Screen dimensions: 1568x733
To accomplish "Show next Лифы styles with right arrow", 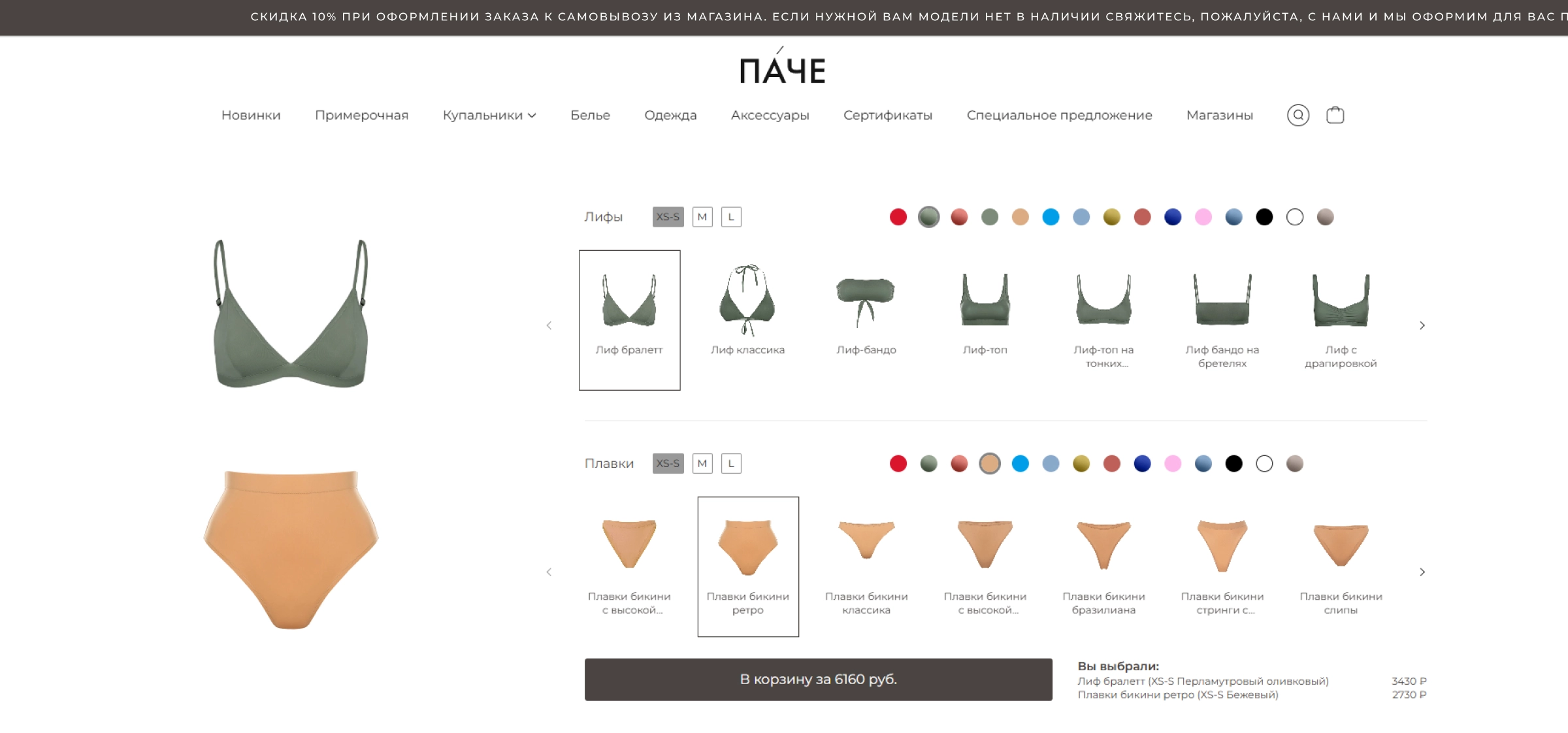I will point(1422,325).
